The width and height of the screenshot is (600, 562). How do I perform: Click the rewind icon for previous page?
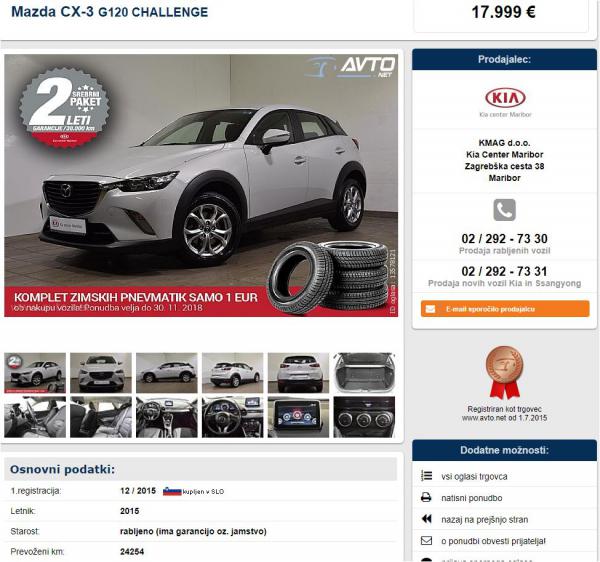tap(426, 519)
